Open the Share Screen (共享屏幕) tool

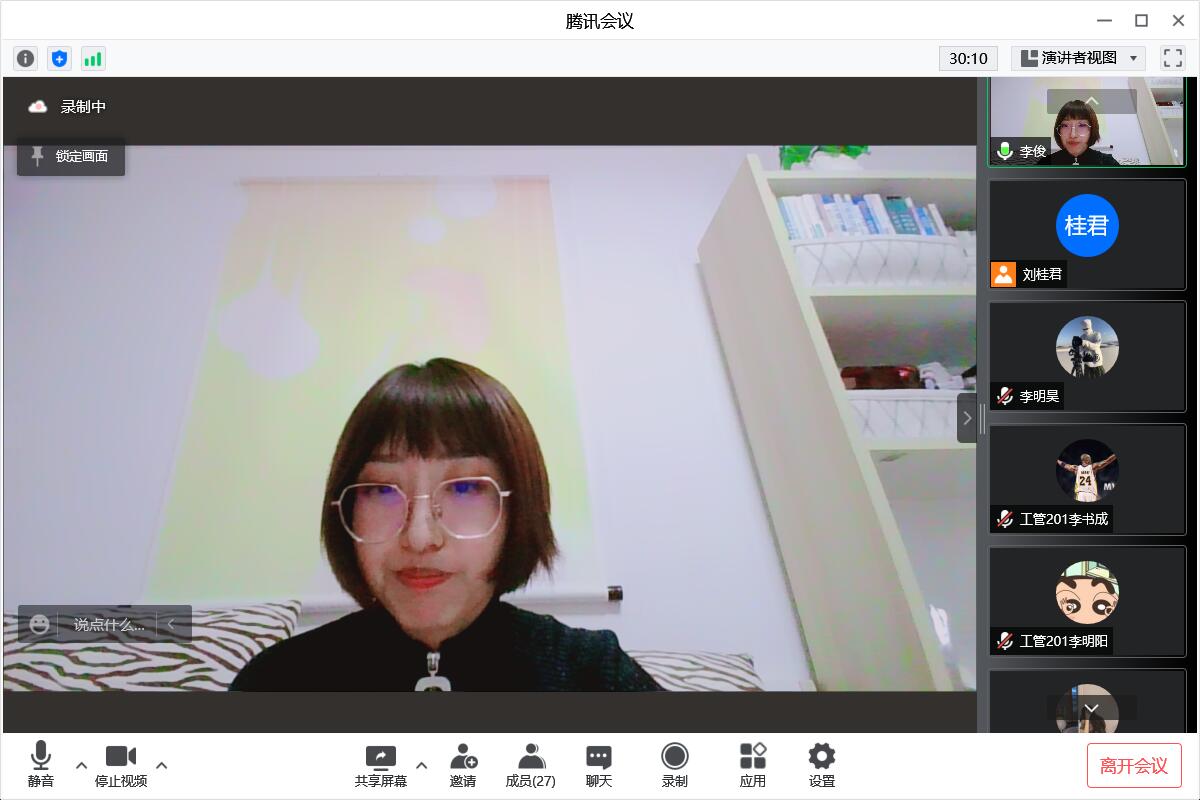380,765
